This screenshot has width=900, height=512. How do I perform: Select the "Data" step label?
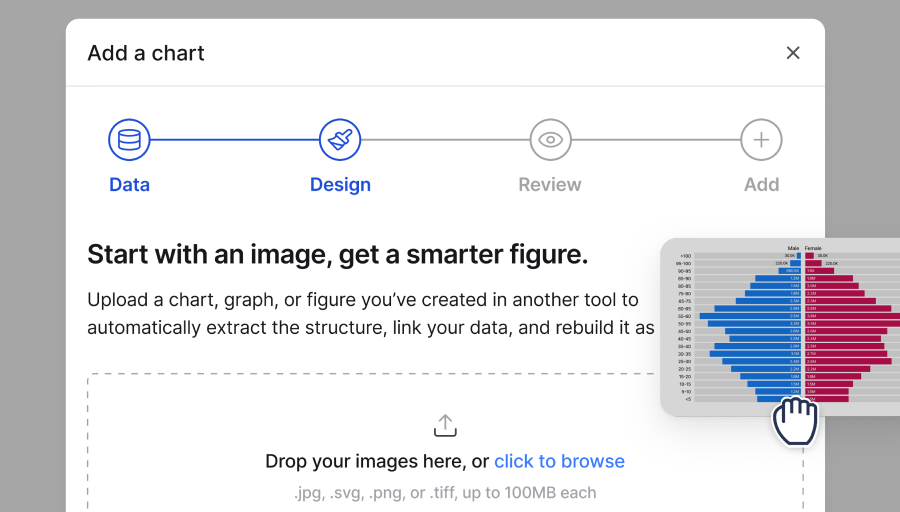pyautogui.click(x=129, y=185)
